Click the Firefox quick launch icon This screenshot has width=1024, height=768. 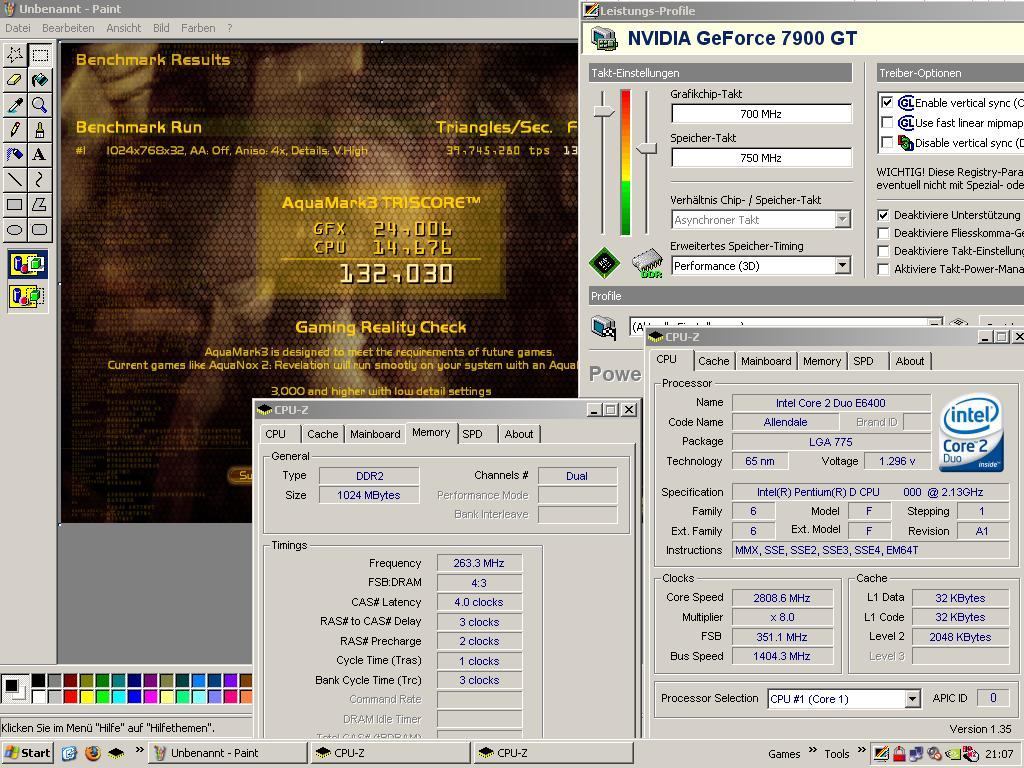(x=93, y=753)
